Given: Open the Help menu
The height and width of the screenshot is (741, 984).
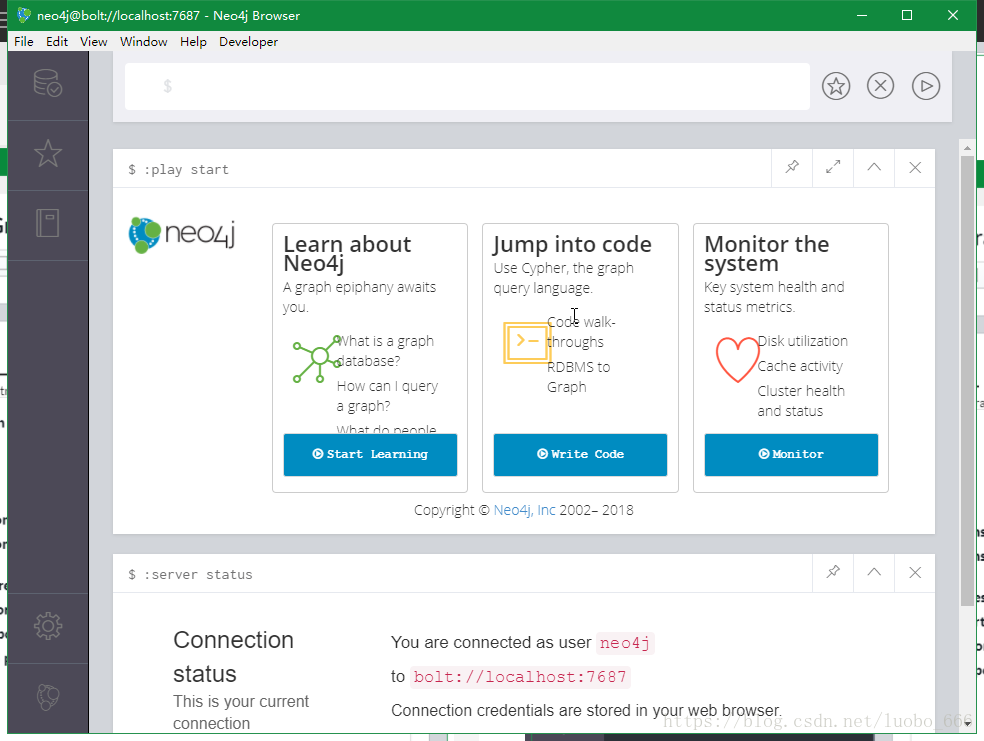Looking at the screenshot, I should [193, 41].
